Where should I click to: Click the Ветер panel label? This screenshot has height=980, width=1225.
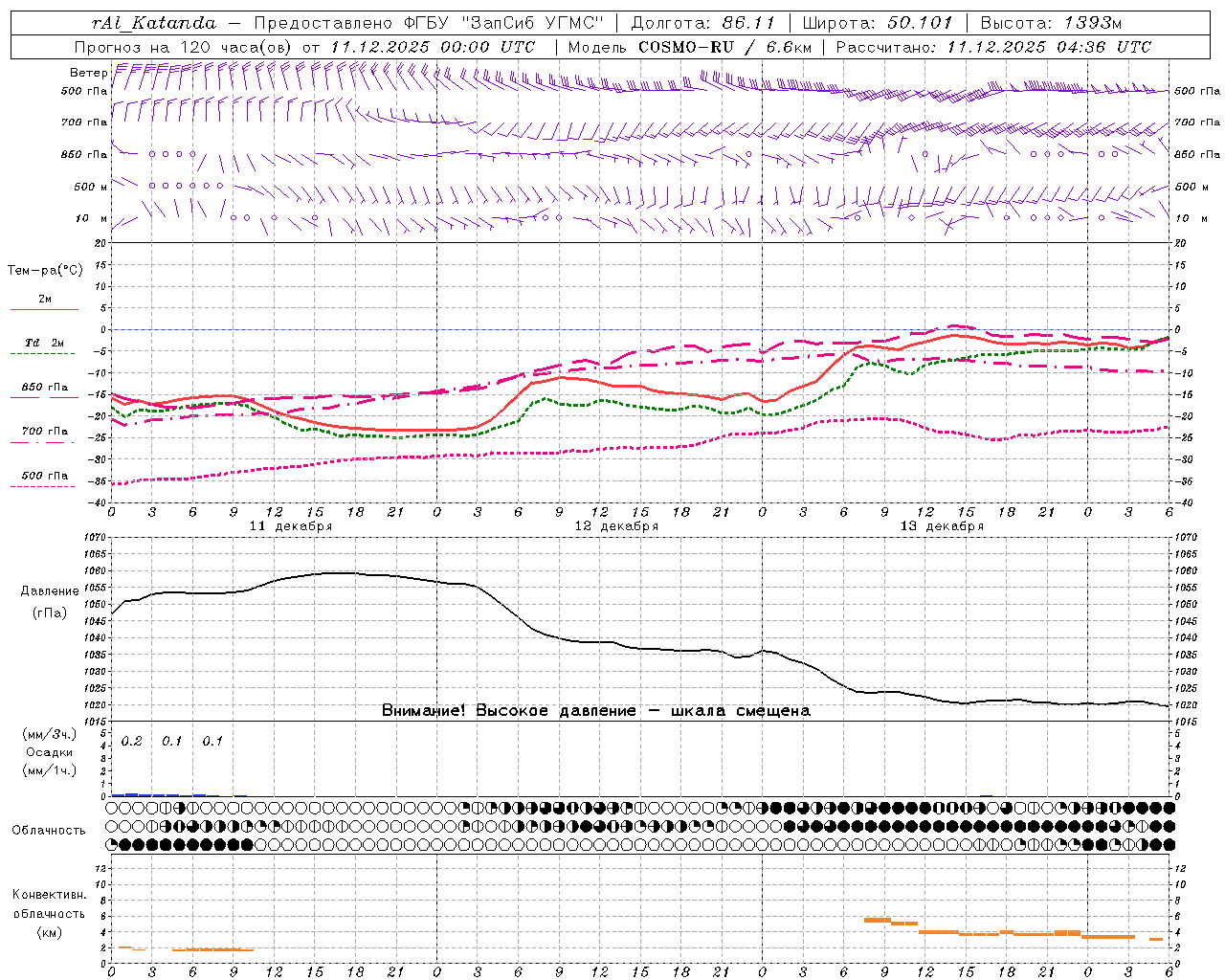(88, 73)
